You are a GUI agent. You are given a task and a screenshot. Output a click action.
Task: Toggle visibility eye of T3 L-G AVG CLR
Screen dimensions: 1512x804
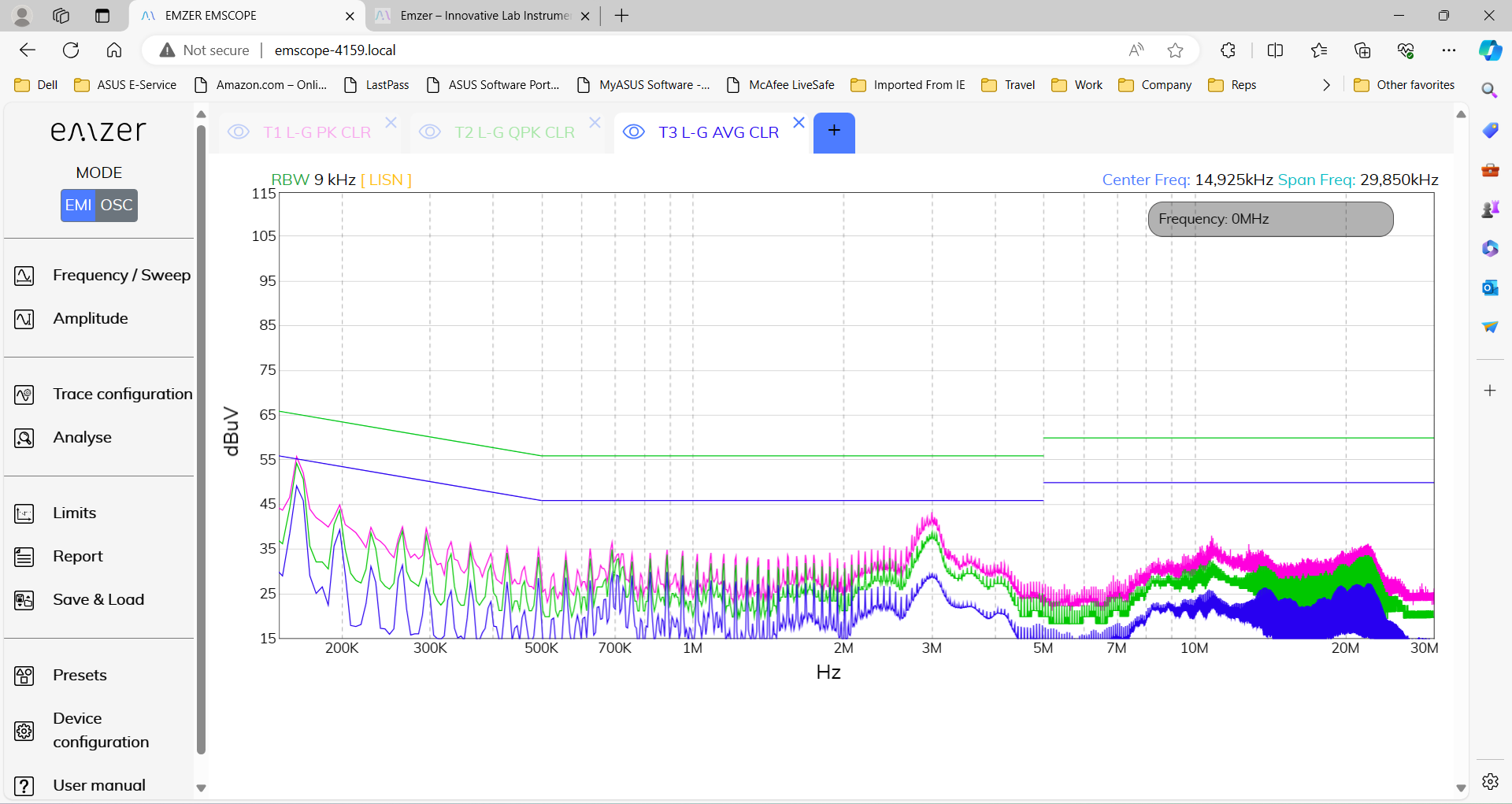tap(634, 132)
